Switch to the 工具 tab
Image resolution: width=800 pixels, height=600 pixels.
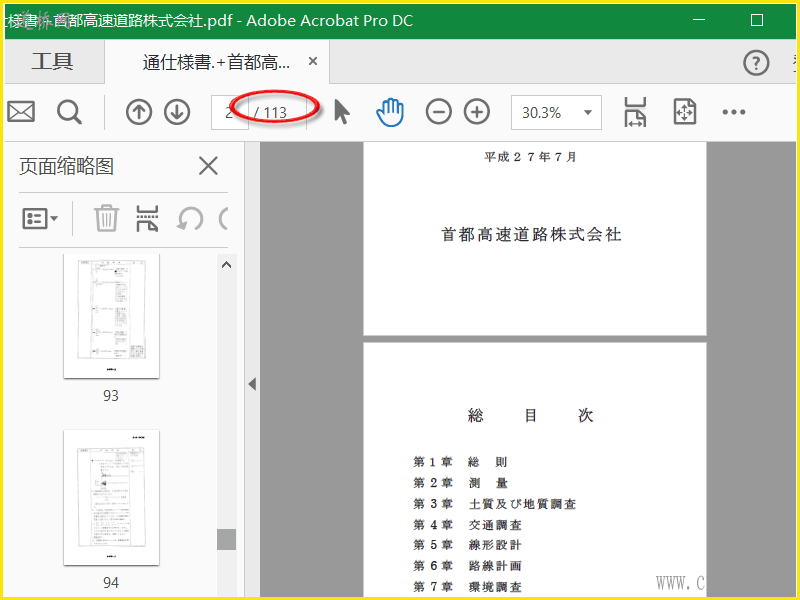tap(53, 62)
